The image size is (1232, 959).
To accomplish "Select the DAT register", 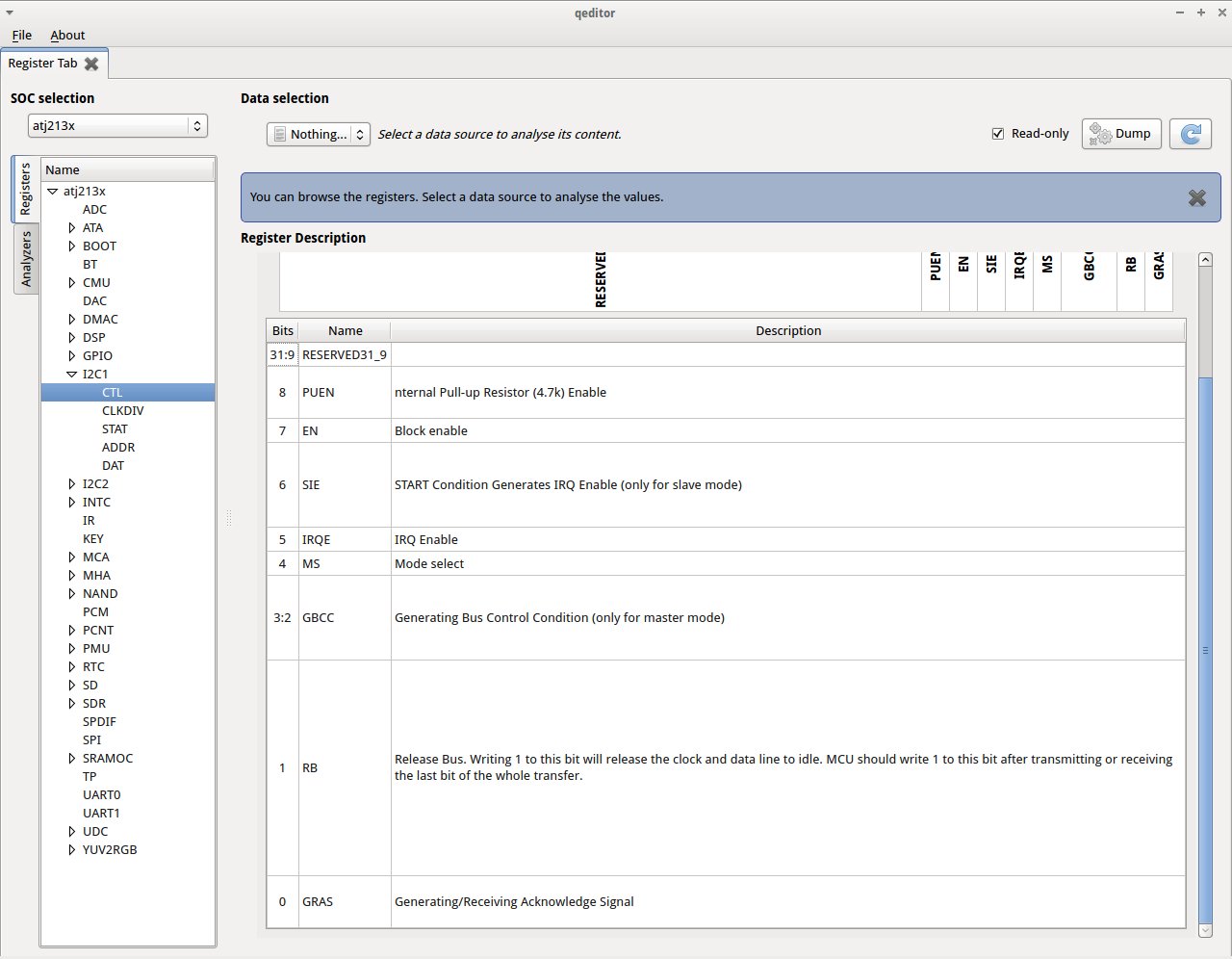I will (x=113, y=466).
